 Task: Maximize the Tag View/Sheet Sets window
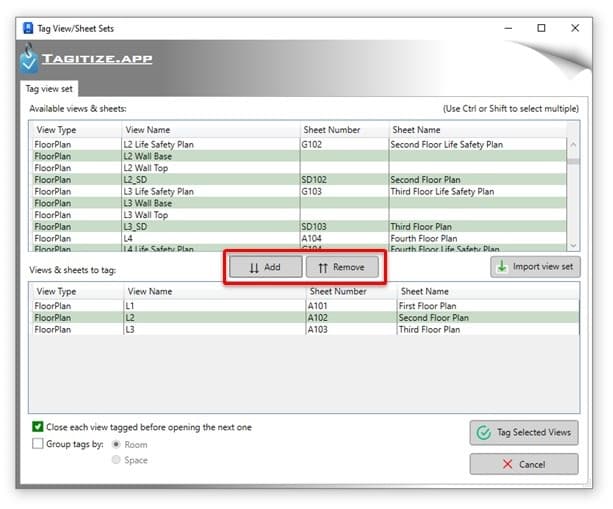click(x=541, y=28)
